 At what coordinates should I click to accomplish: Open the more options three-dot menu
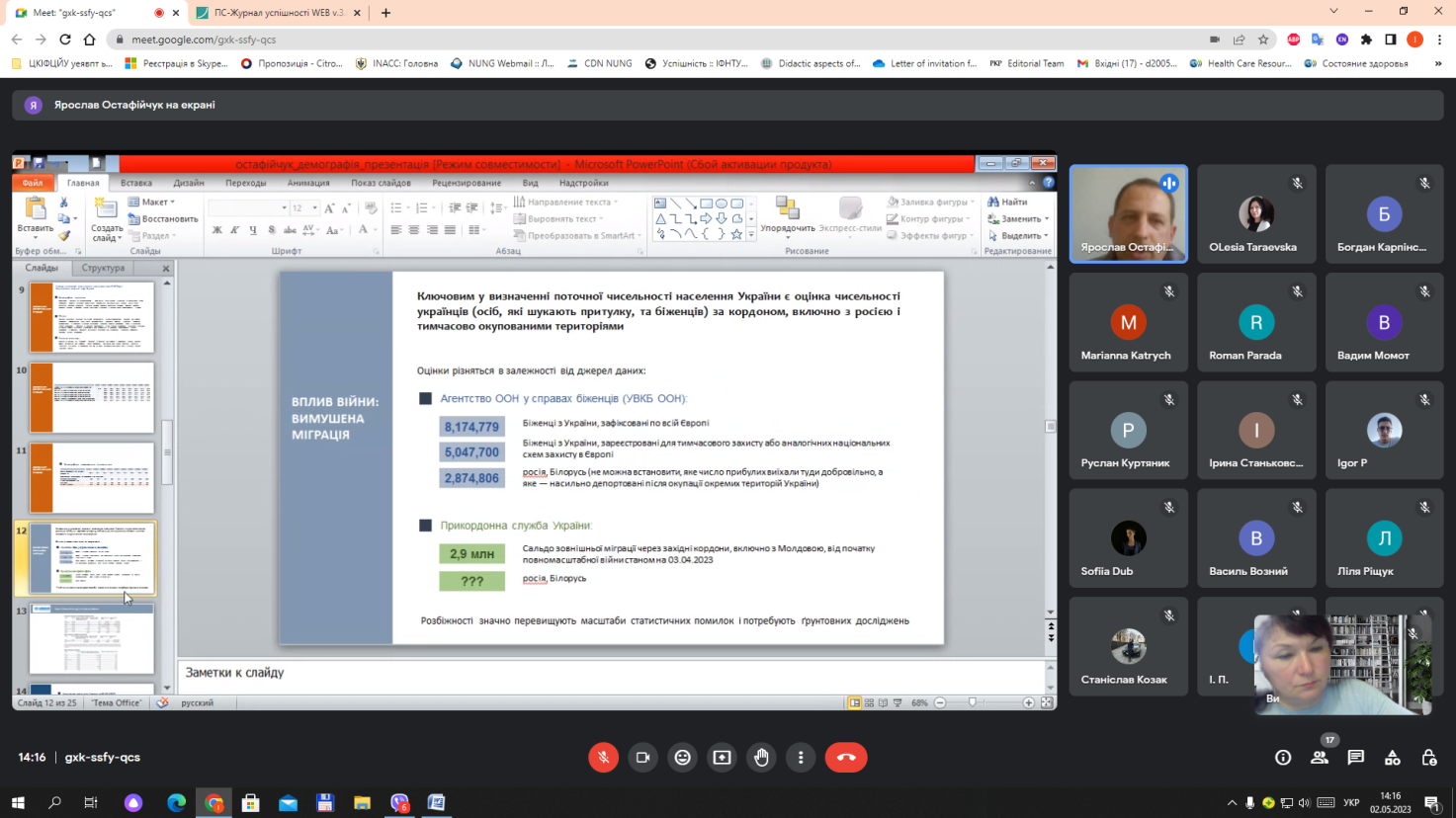coord(801,758)
